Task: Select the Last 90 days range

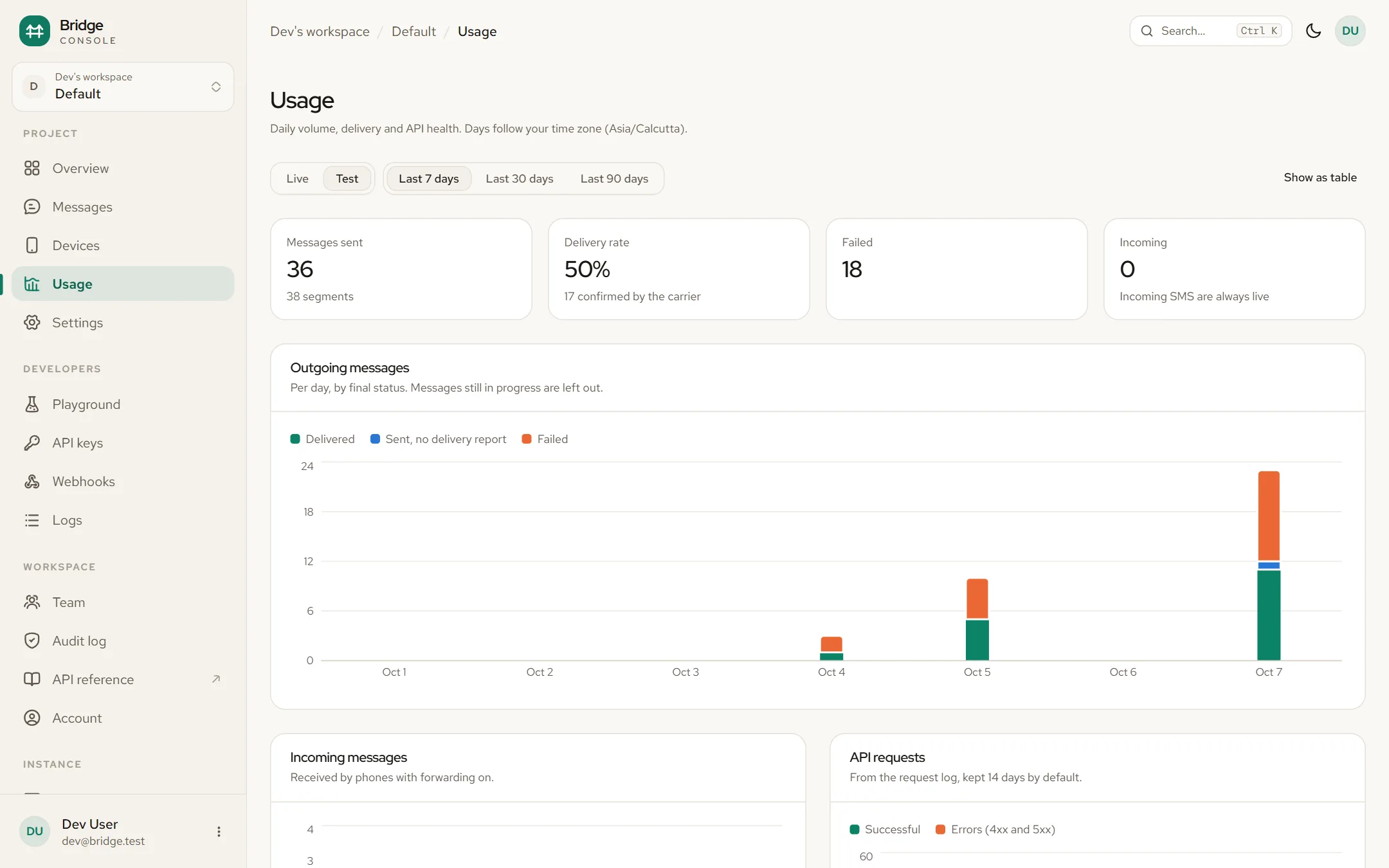Action: 614,179
